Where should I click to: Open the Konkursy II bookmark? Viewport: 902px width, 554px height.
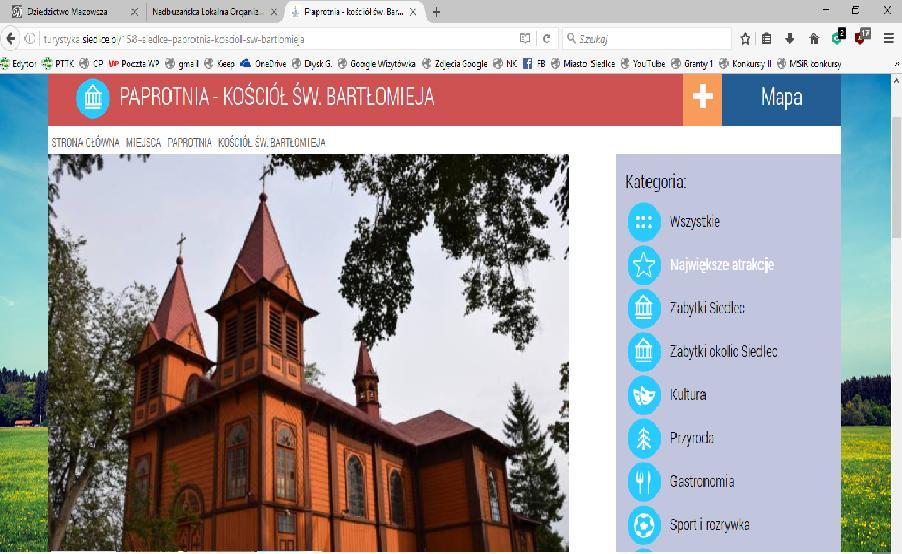coord(745,63)
